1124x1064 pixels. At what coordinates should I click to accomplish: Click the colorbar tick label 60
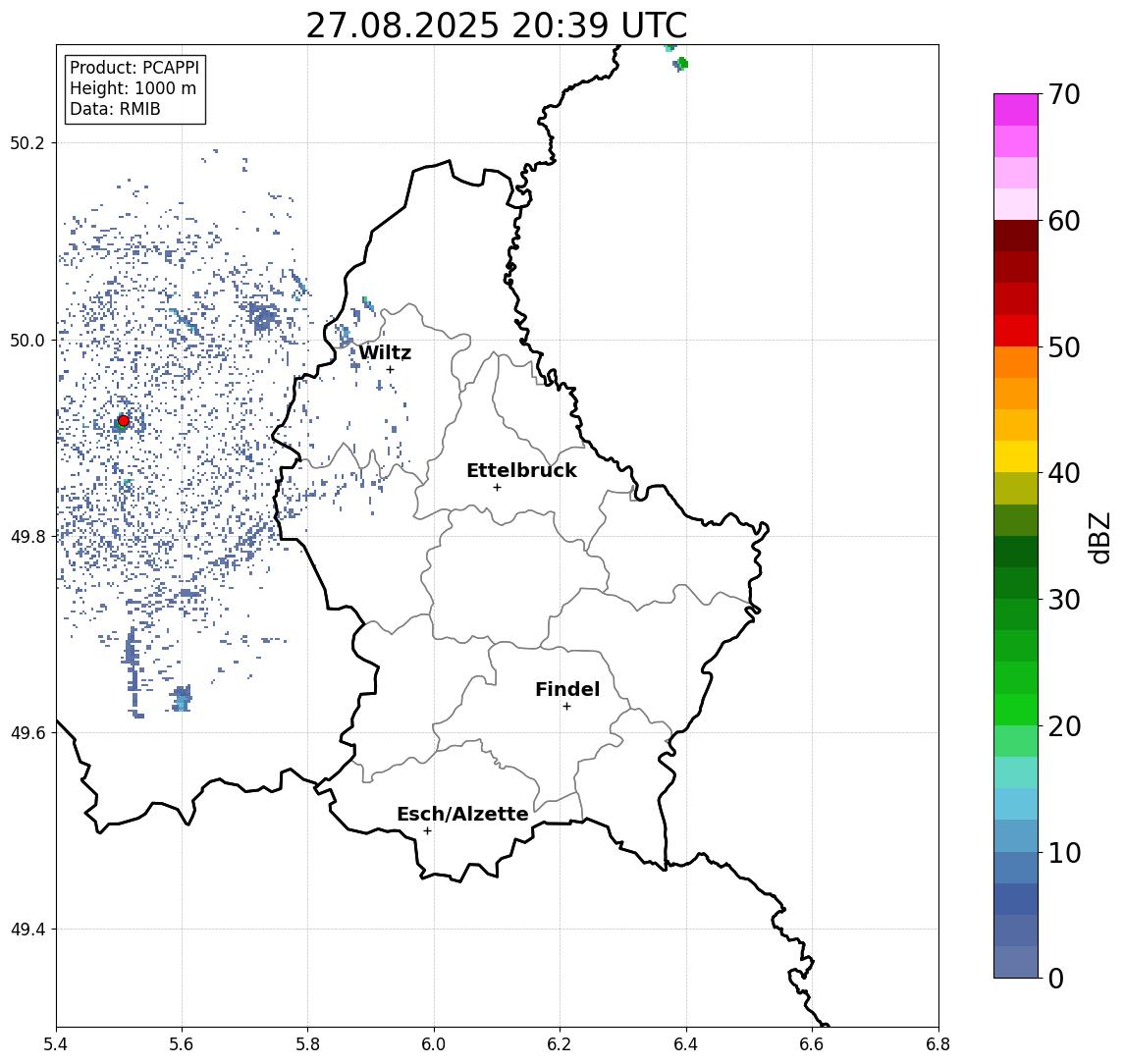(x=1064, y=221)
